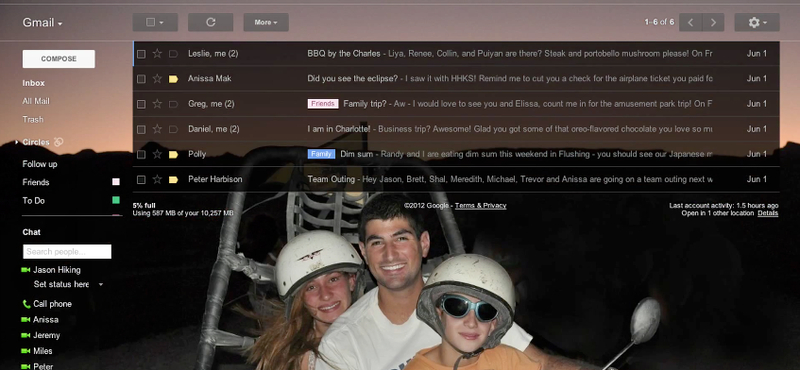
Task: Select the Leslie email checkbox
Action: click(141, 54)
